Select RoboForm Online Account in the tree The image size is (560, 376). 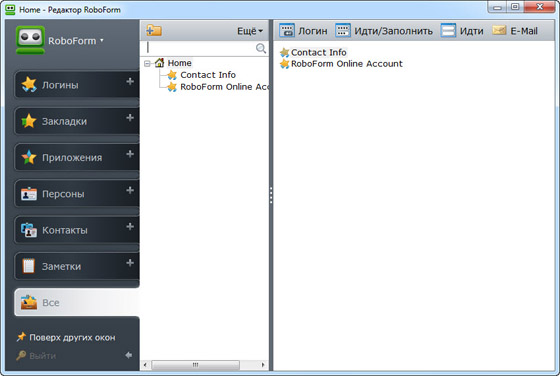pyautogui.click(x=224, y=87)
